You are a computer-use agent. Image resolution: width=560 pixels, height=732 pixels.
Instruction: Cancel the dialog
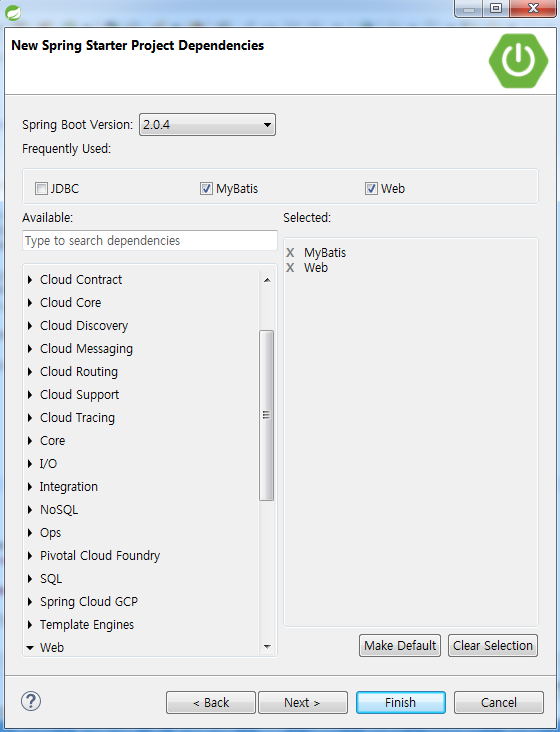(x=499, y=703)
